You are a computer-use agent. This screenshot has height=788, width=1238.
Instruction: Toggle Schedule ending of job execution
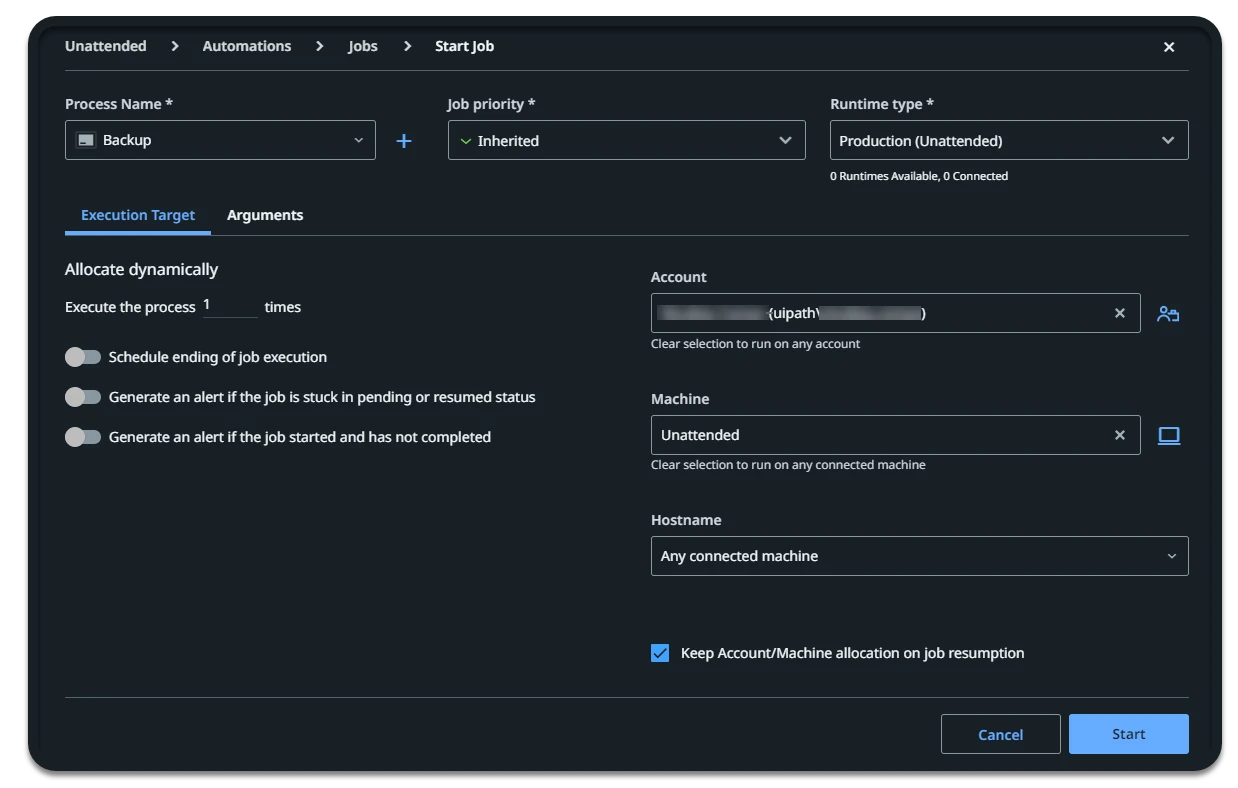83,357
